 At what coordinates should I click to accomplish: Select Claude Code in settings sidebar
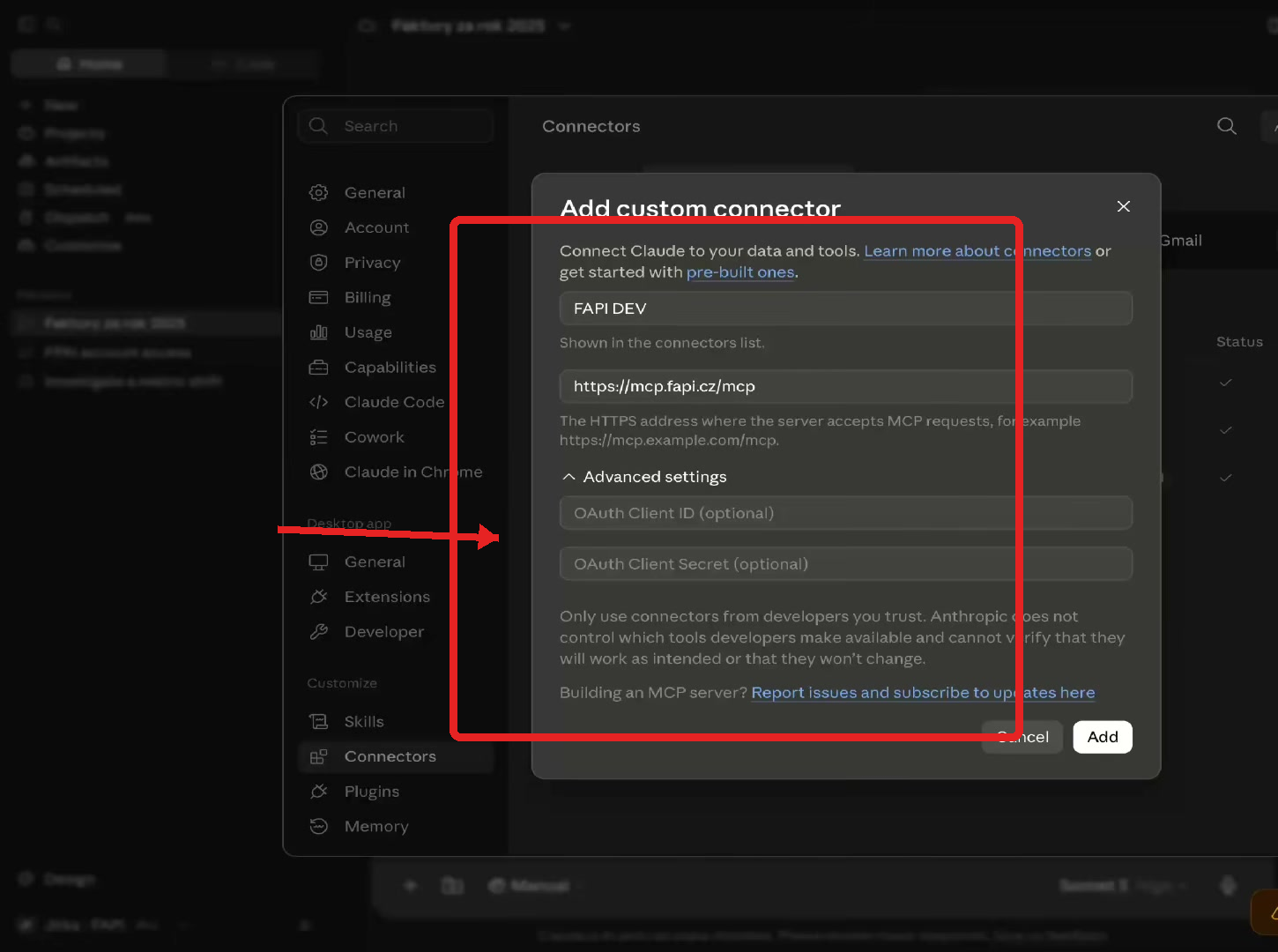pyautogui.click(x=394, y=402)
